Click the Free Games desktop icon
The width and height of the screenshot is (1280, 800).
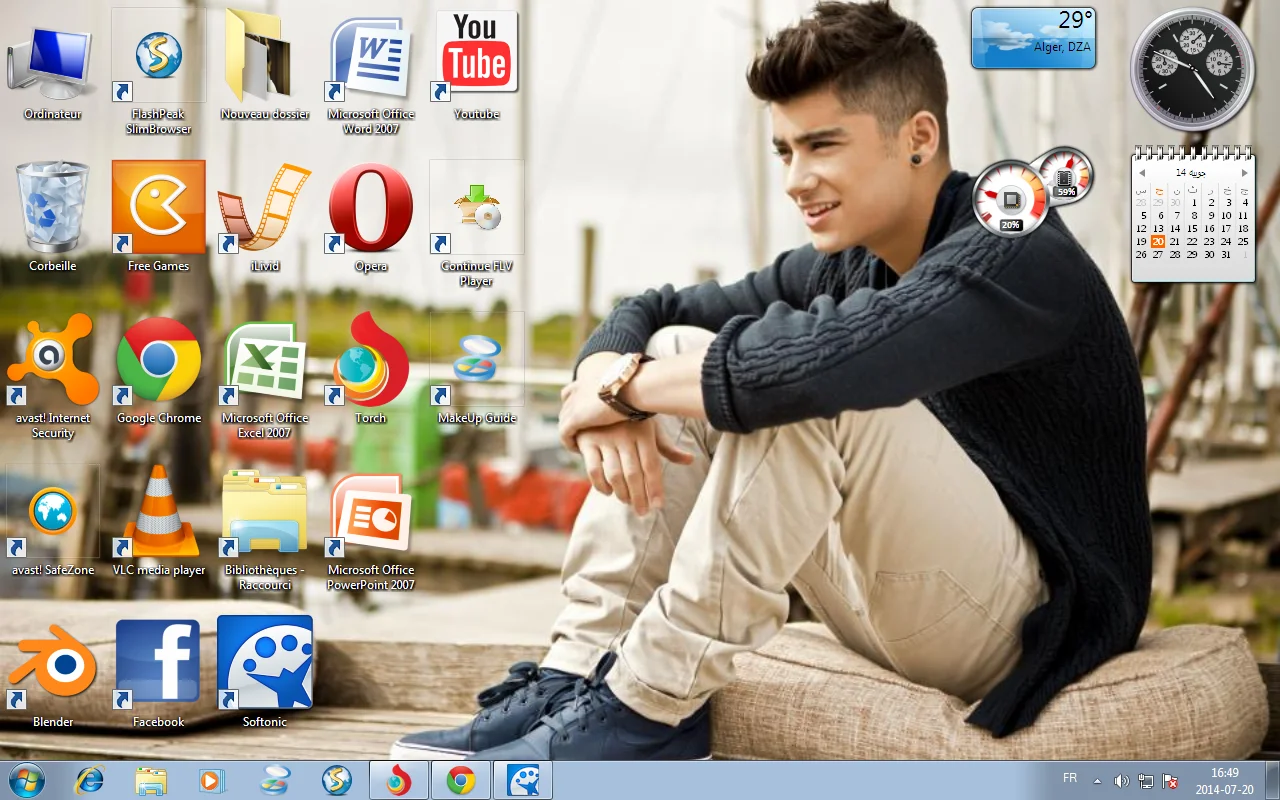(x=158, y=208)
